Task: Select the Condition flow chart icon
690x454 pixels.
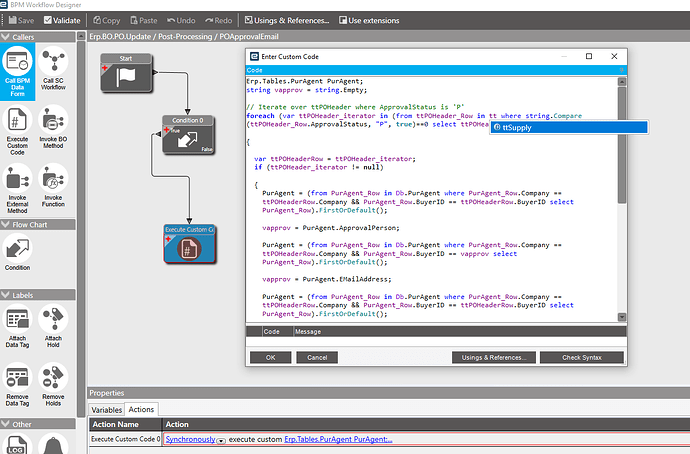Action: pyautogui.click(x=18, y=252)
